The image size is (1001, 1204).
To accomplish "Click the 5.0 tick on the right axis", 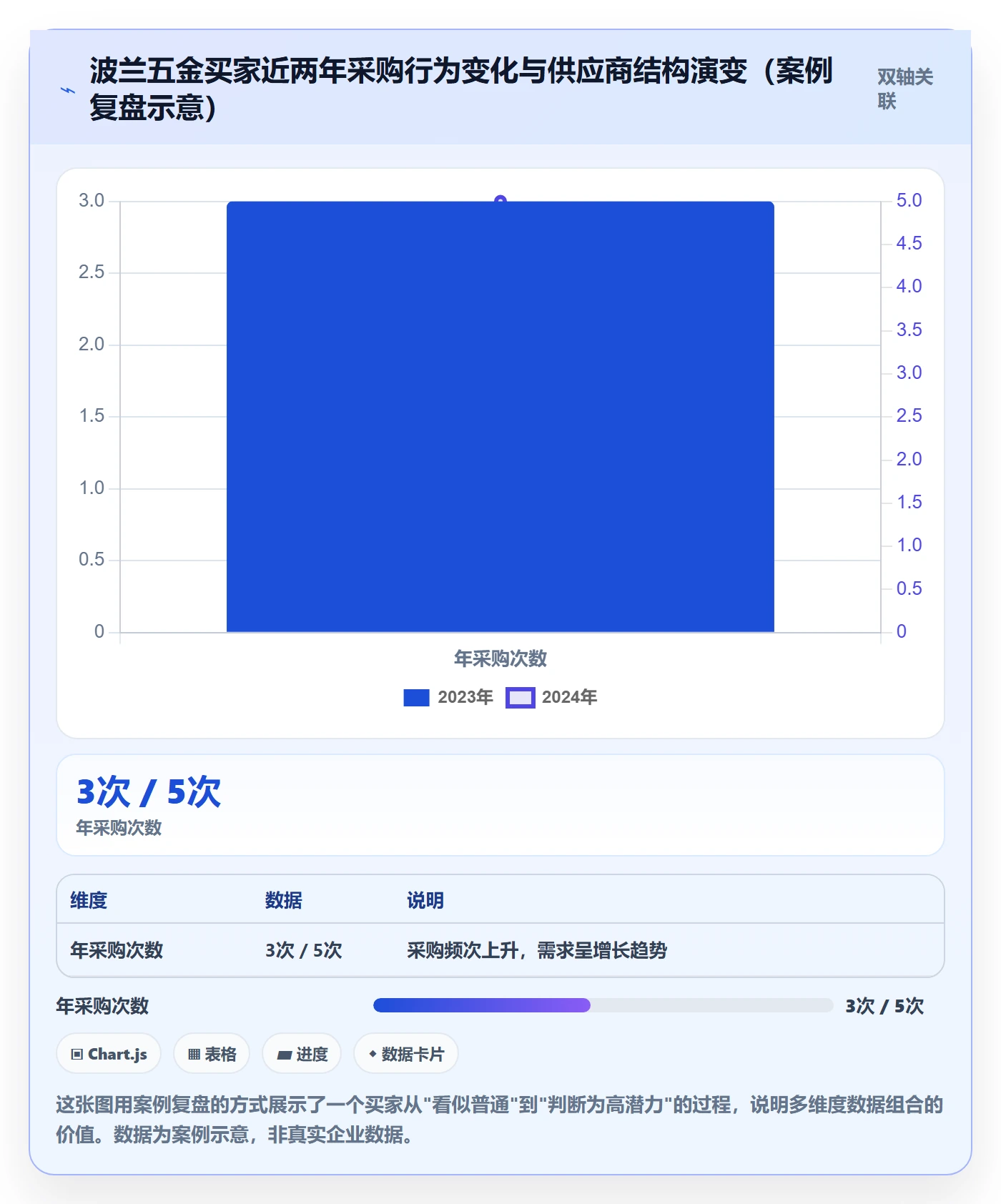I will click(909, 200).
